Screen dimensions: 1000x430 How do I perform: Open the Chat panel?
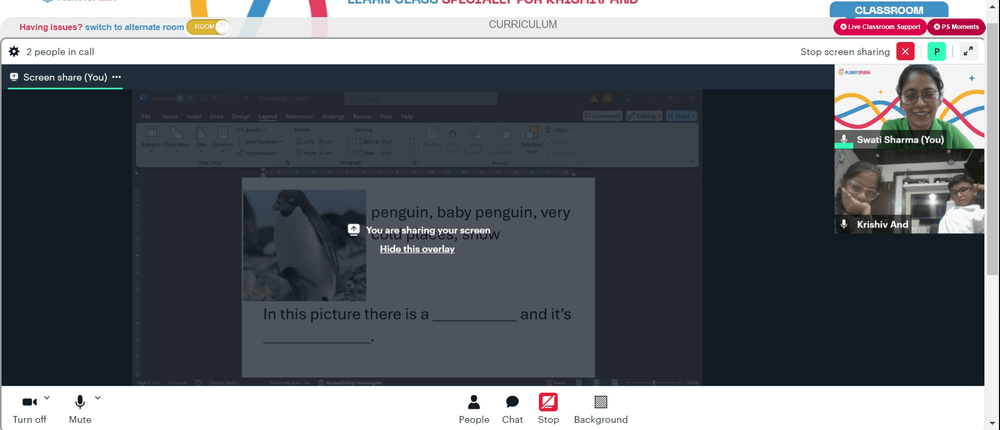click(x=512, y=410)
